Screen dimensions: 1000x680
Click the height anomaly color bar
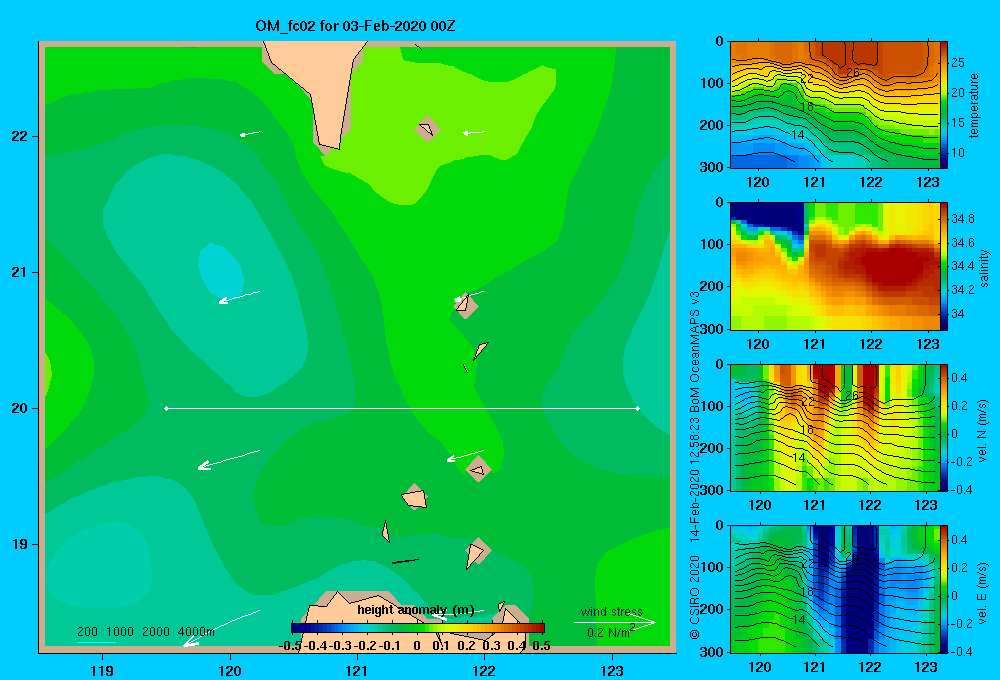[x=418, y=628]
